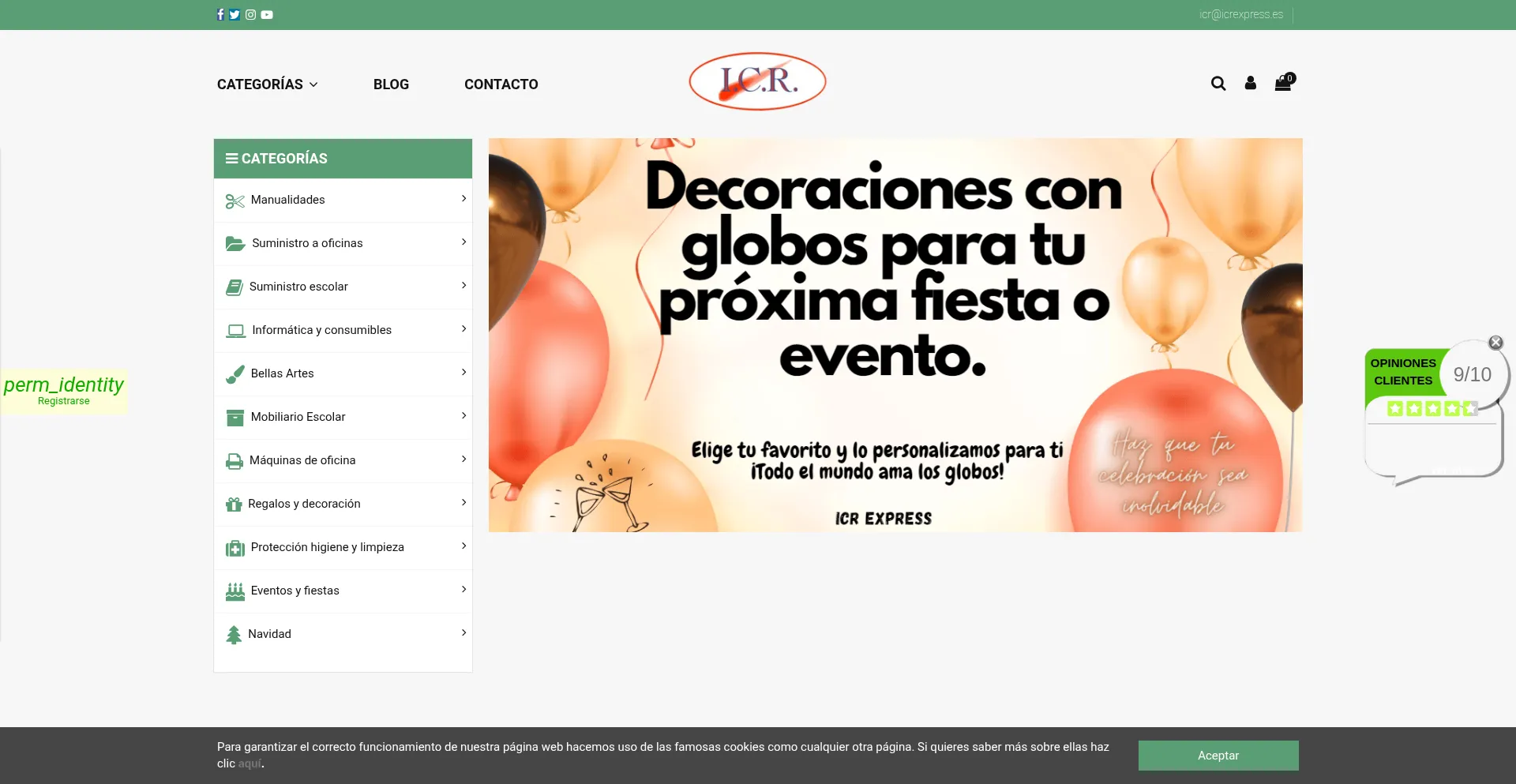Click the Registrarse link on the left
Image resolution: width=1516 pixels, height=784 pixels.
click(x=63, y=400)
